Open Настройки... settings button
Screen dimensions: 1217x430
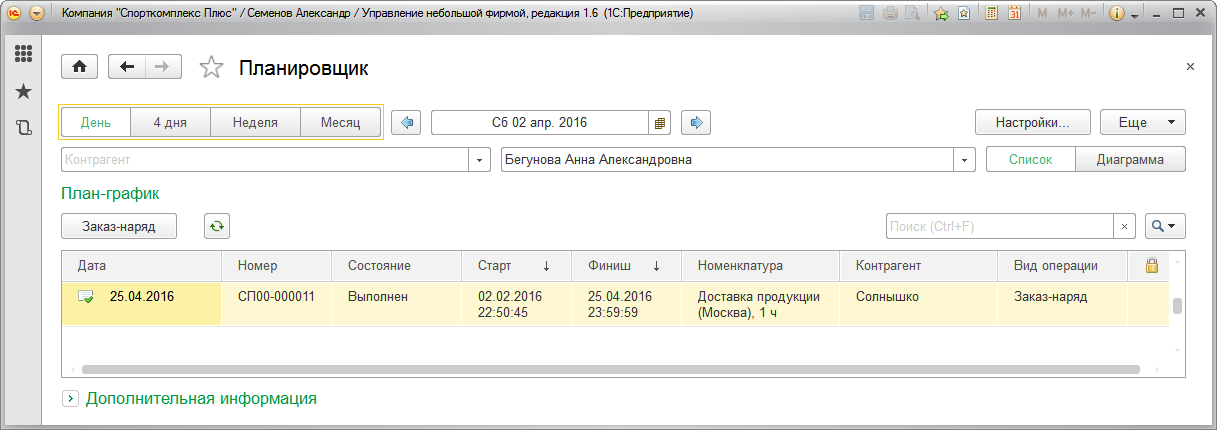point(1033,122)
